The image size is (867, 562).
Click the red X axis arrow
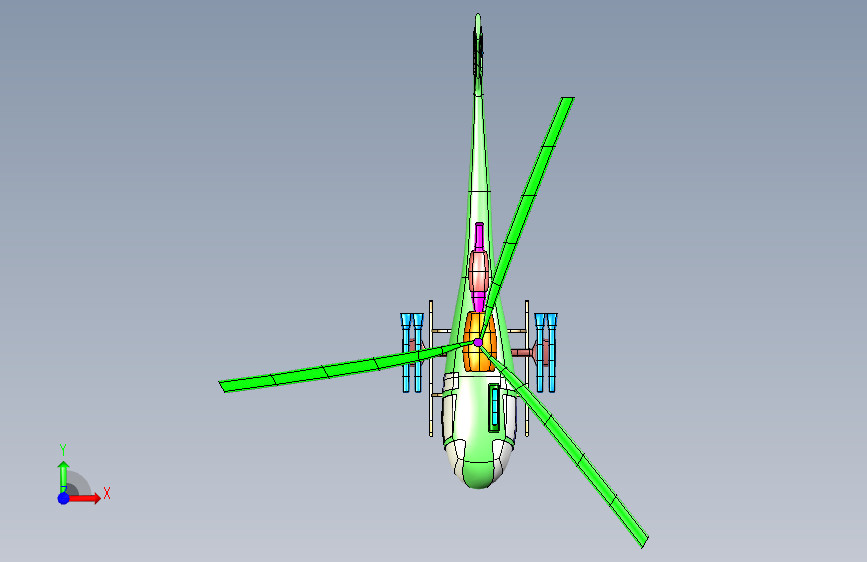[x=85, y=498]
